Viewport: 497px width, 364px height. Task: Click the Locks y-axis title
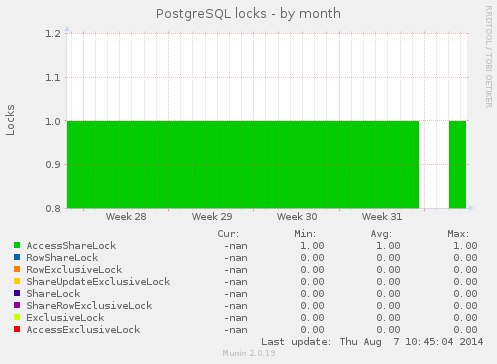pyautogui.click(x=11, y=120)
